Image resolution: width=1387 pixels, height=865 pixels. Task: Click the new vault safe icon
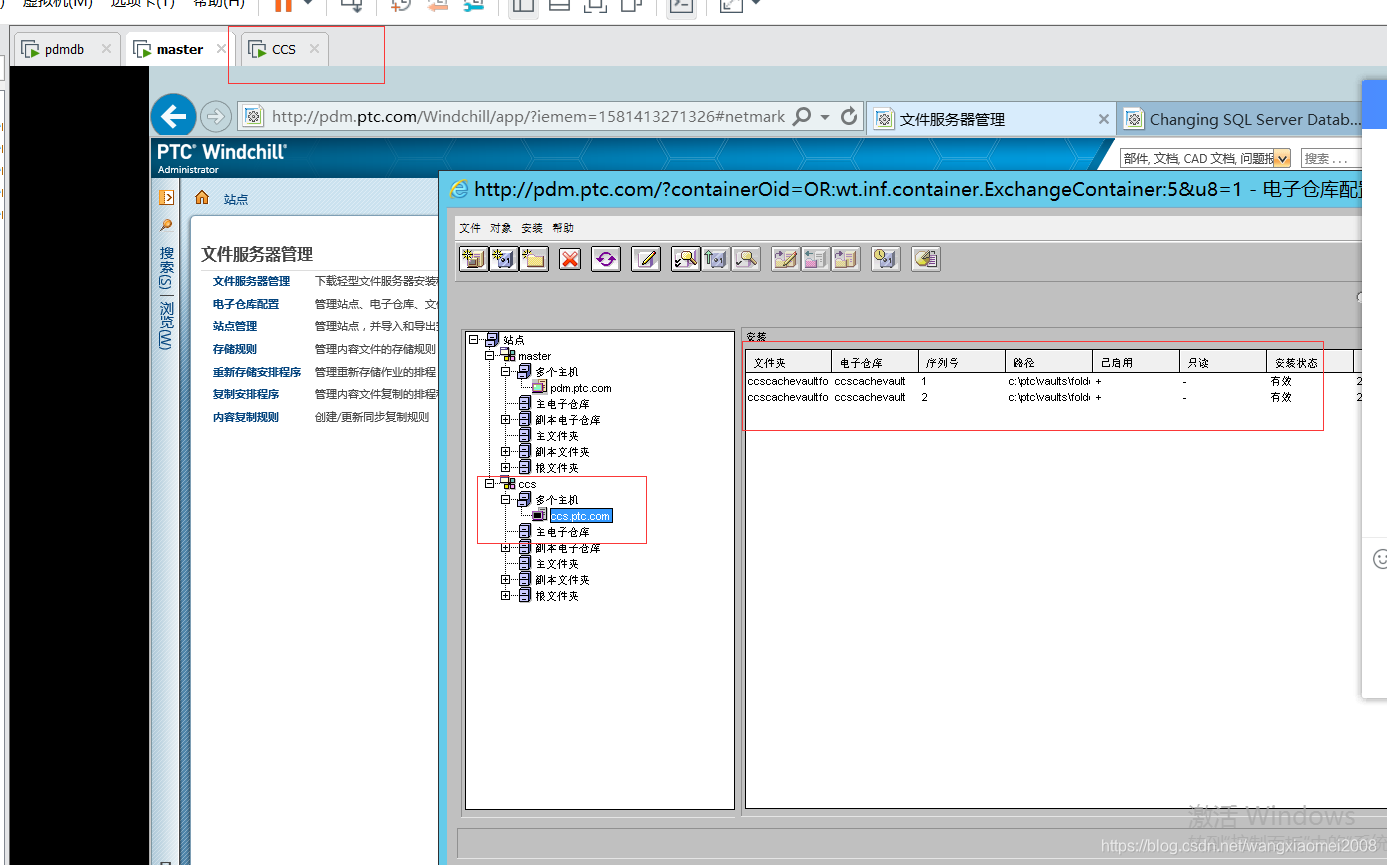tap(504, 259)
